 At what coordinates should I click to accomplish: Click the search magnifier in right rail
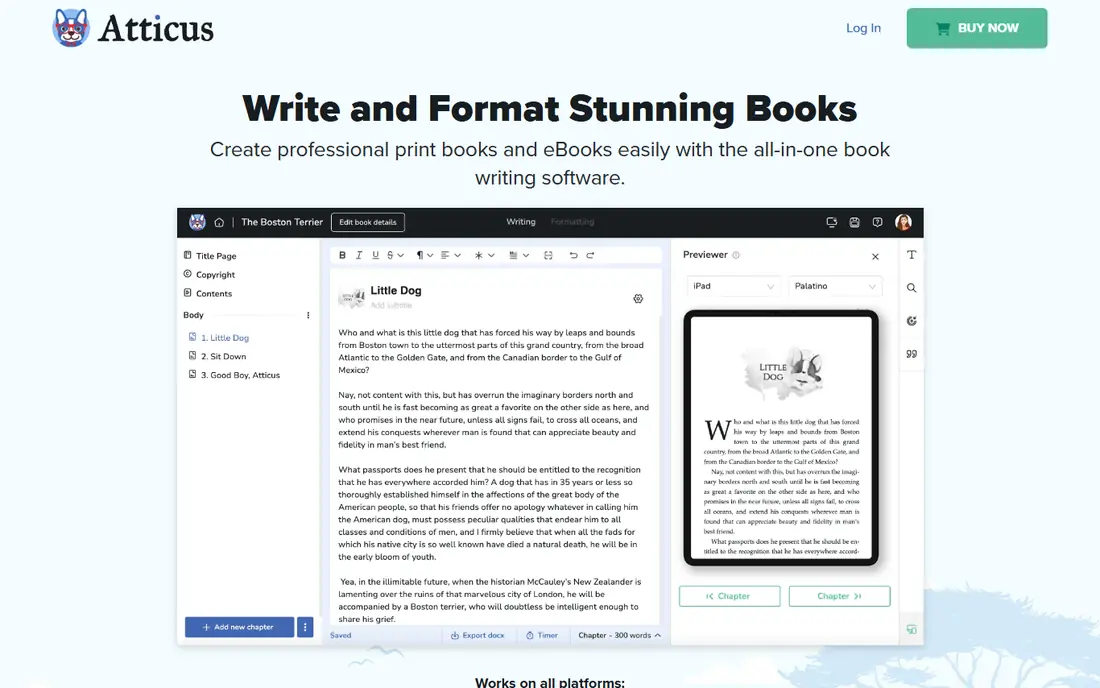click(x=911, y=288)
